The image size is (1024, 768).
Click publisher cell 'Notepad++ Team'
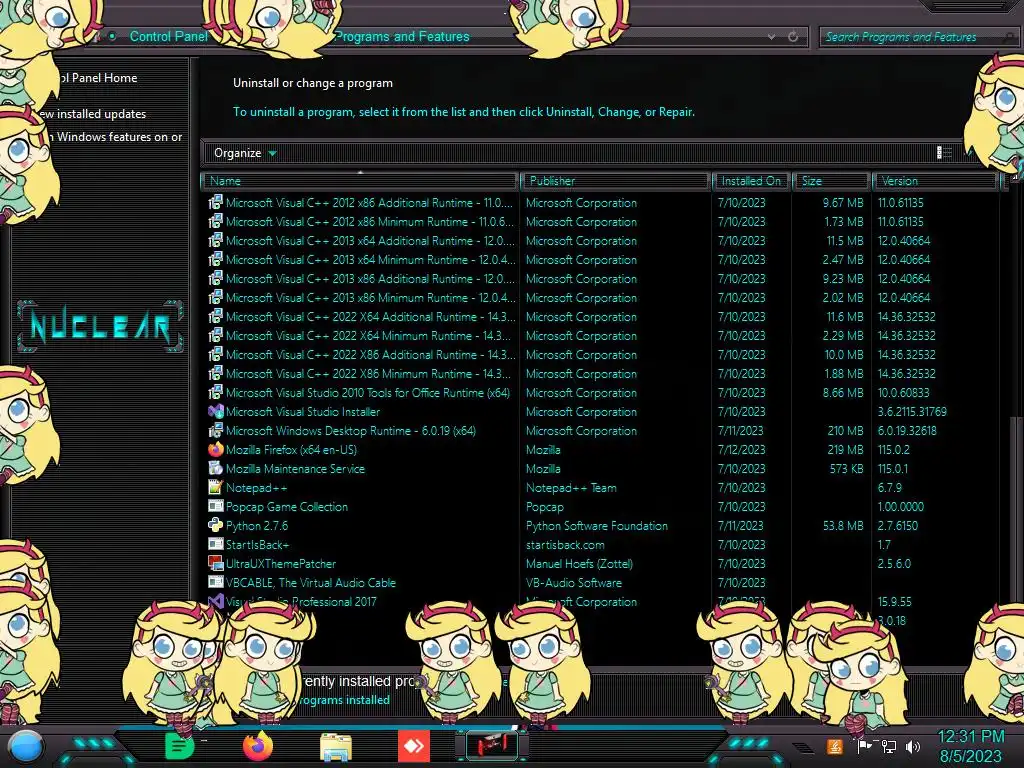(x=571, y=487)
